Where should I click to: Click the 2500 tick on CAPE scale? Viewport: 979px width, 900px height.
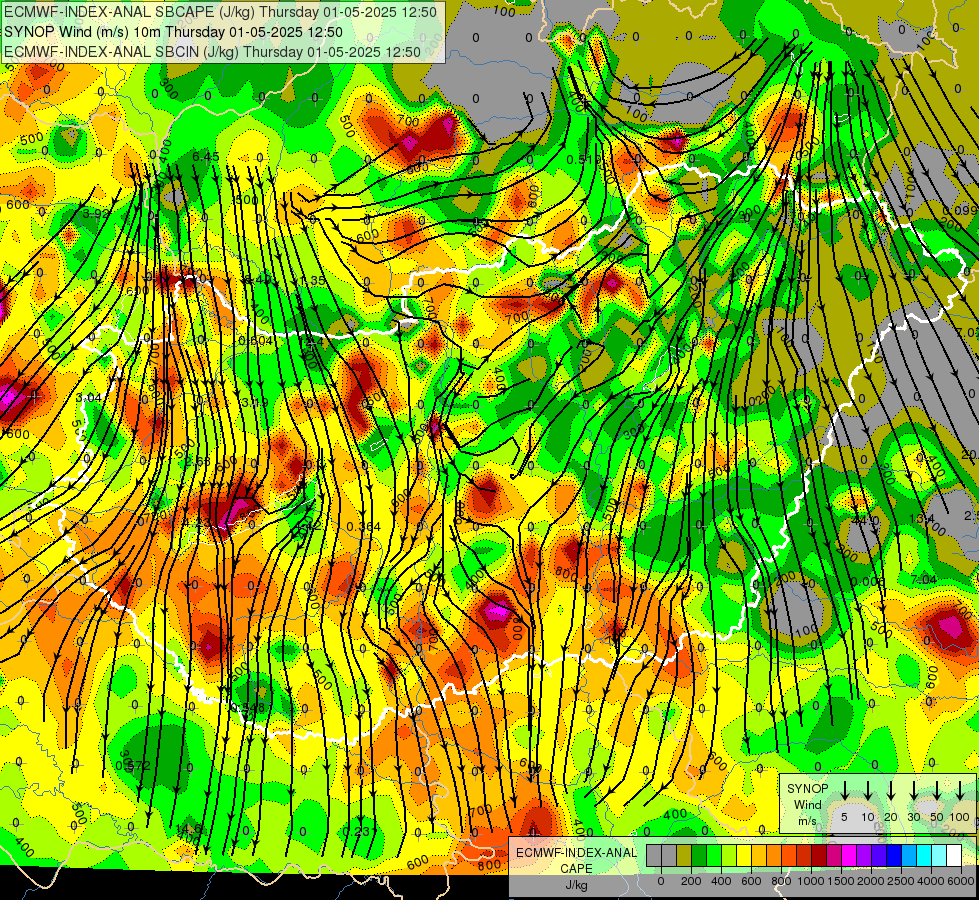click(x=901, y=881)
